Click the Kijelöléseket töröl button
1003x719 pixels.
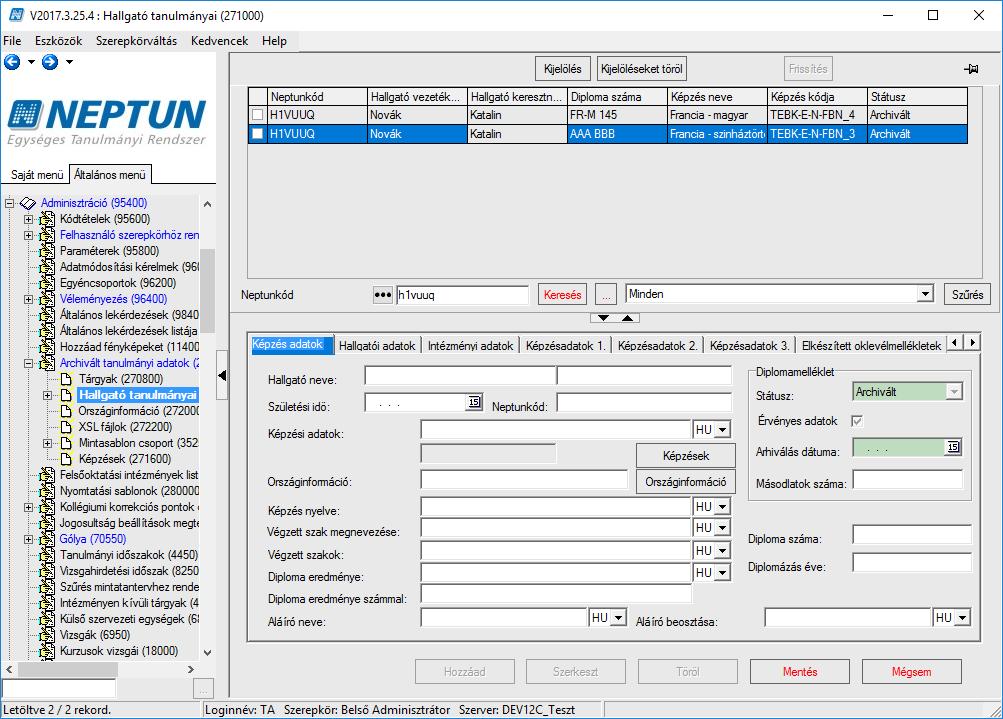642,69
